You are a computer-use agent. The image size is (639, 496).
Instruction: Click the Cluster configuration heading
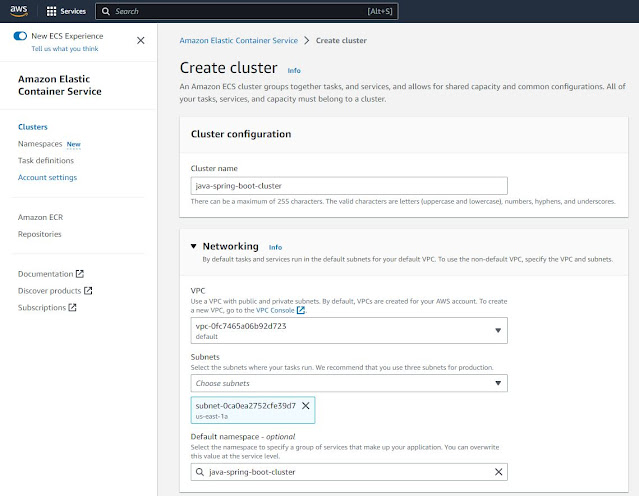coord(241,134)
